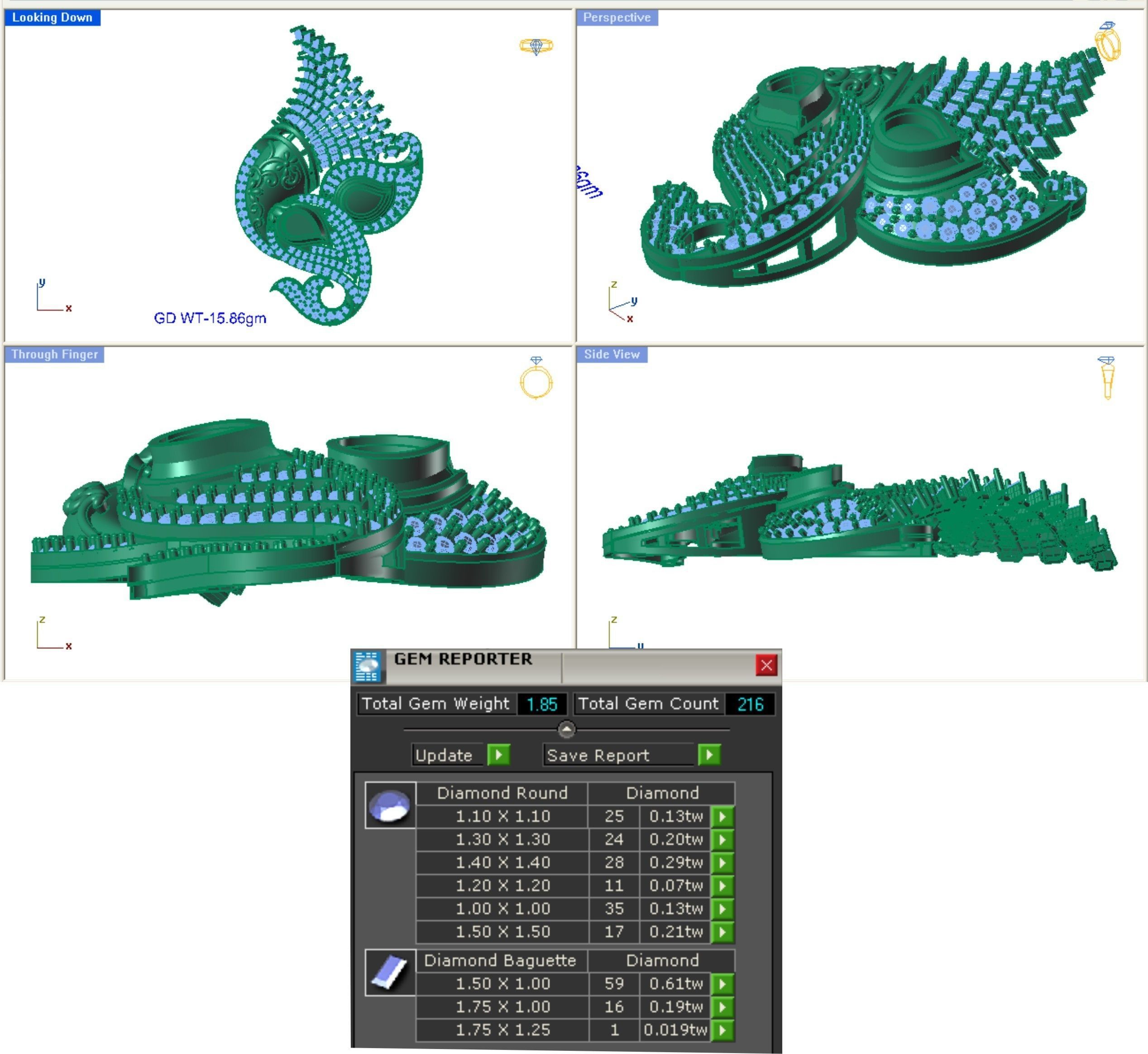This screenshot has width=1148, height=1054.
Task: Activate the Through Finger viewport label
Action: pos(54,354)
